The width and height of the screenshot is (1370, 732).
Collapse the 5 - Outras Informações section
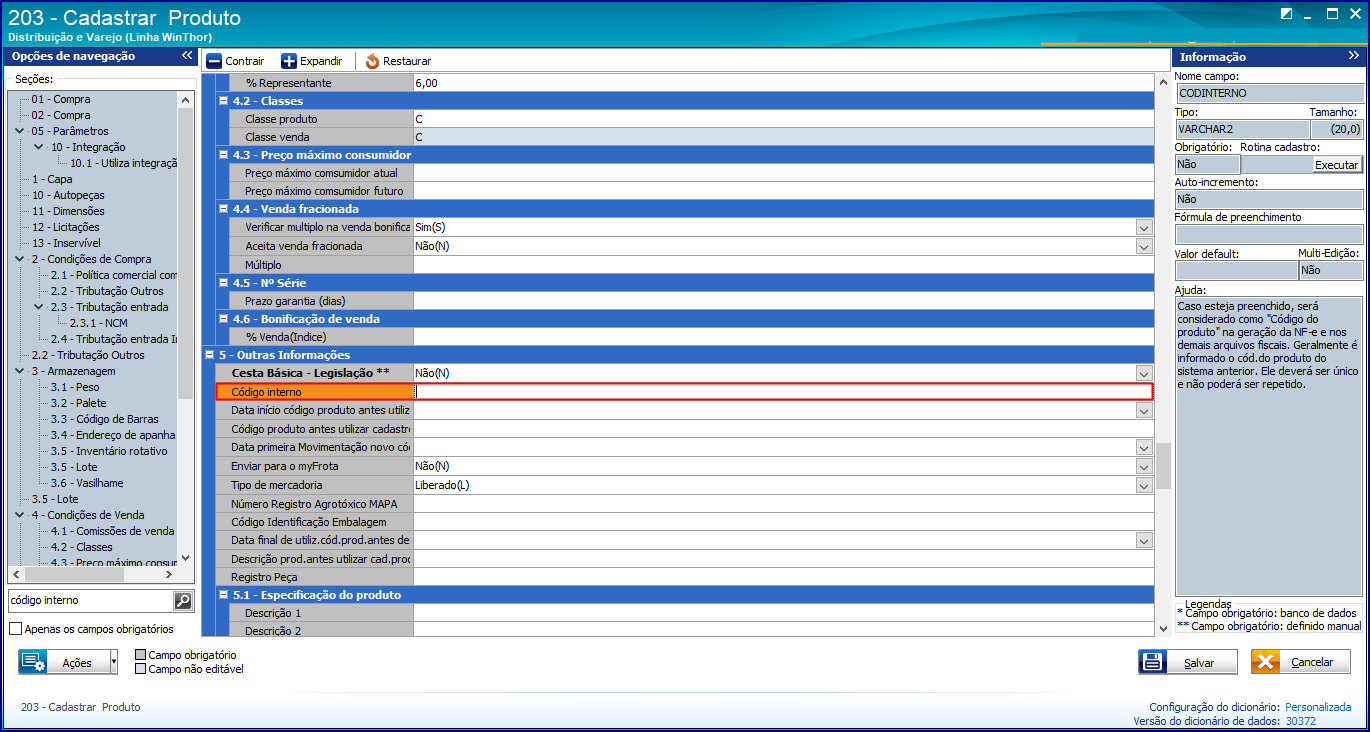[209, 355]
